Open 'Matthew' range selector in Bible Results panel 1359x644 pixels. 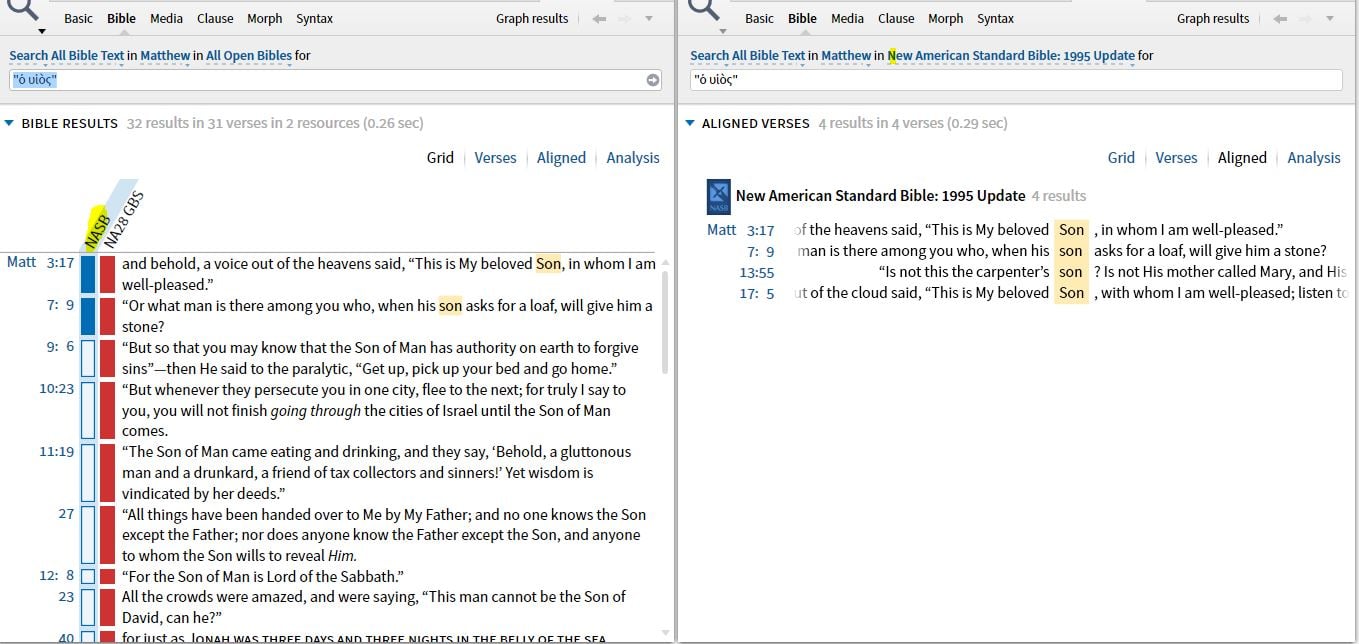point(165,56)
